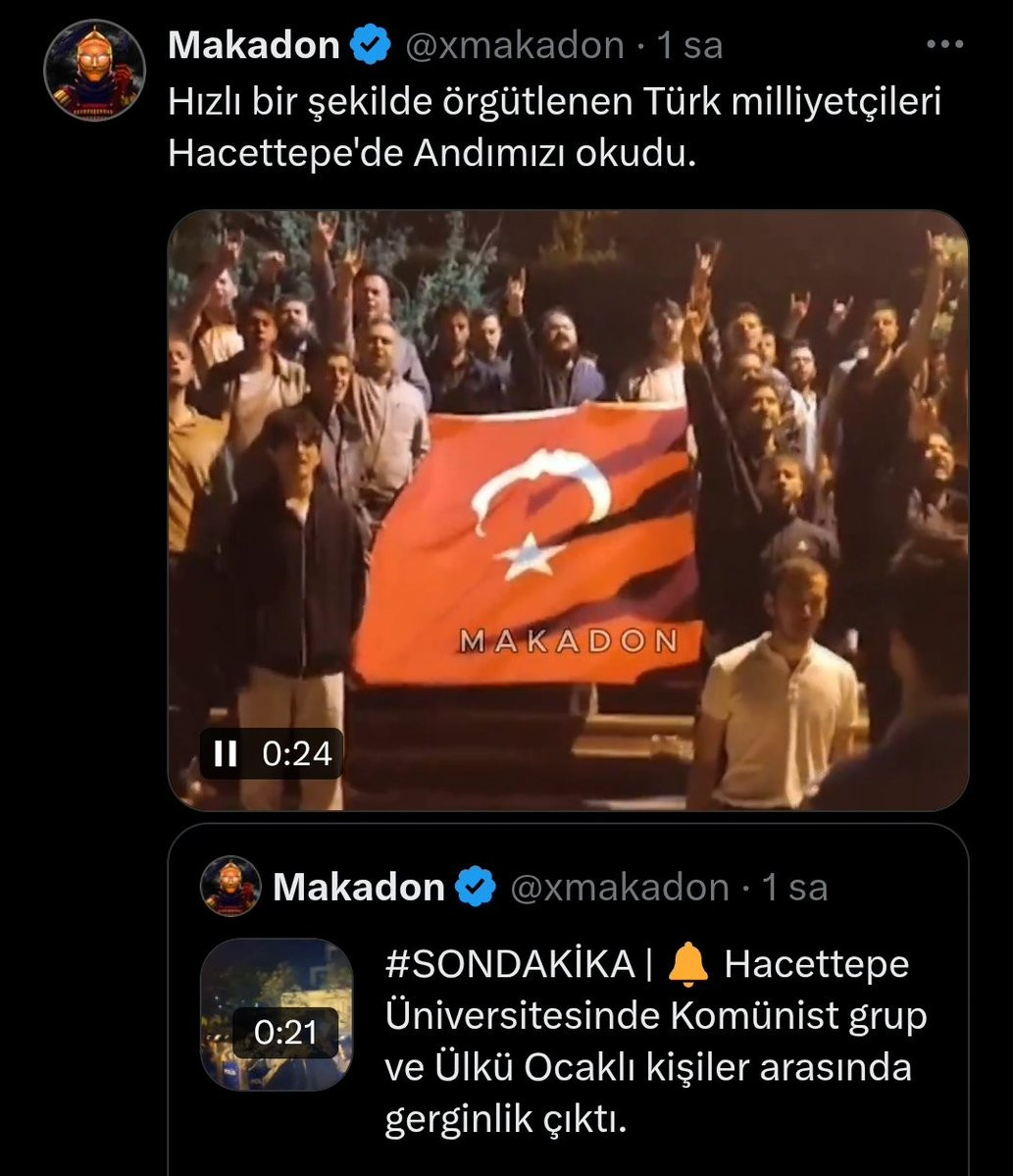
Task: Open the three-dot more options menu
Action: point(944,44)
